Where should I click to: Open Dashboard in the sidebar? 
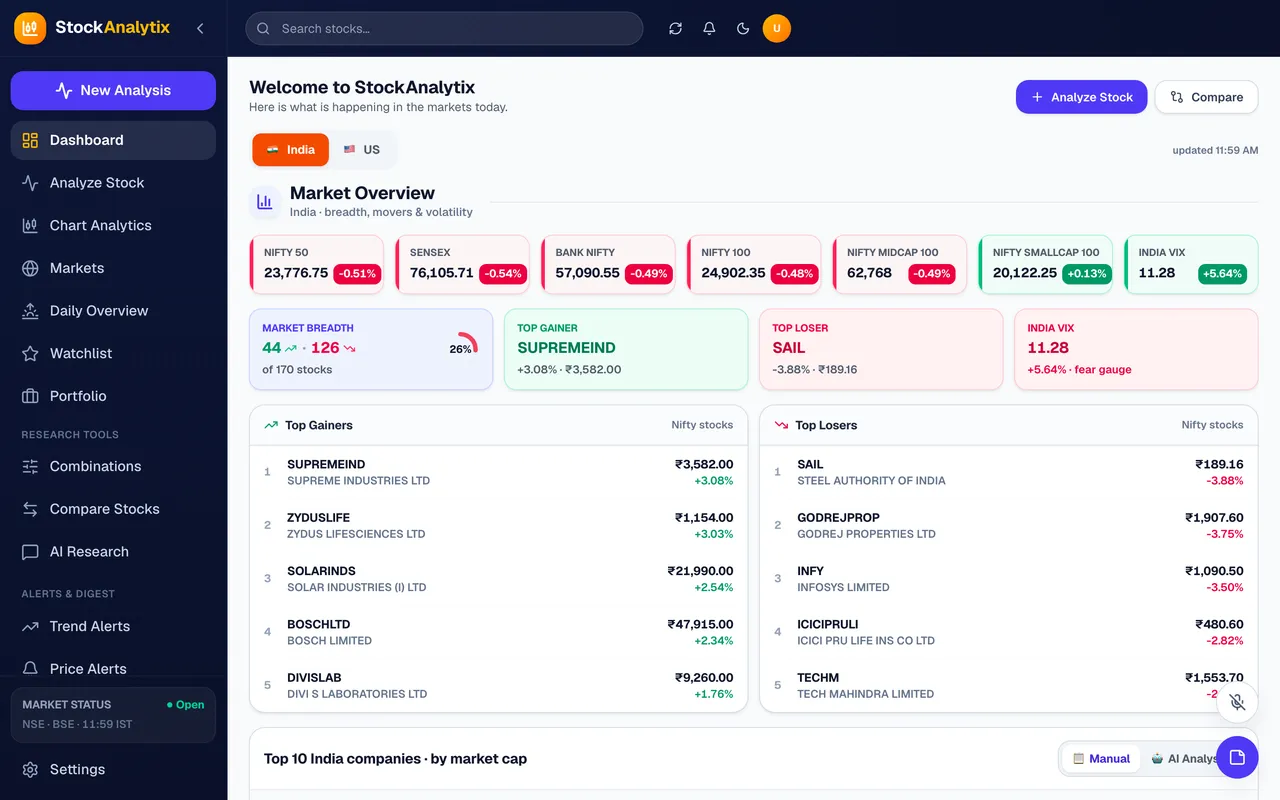point(113,140)
